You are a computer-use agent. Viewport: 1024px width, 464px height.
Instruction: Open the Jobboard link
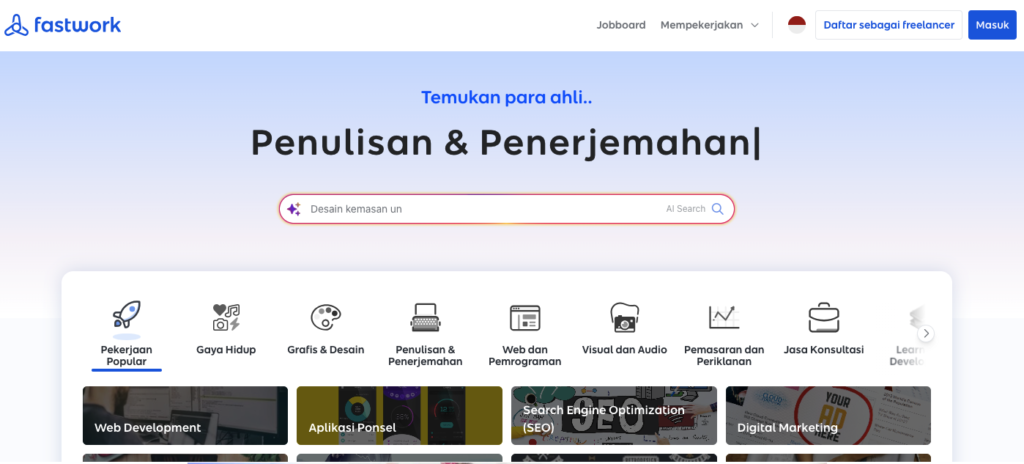pos(620,25)
